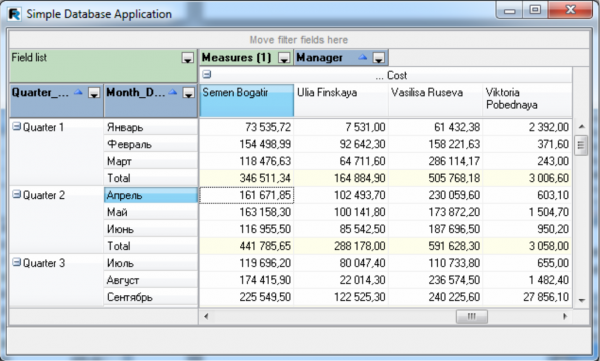Select the Май row
This screenshot has width=600, height=361.
coord(151,212)
